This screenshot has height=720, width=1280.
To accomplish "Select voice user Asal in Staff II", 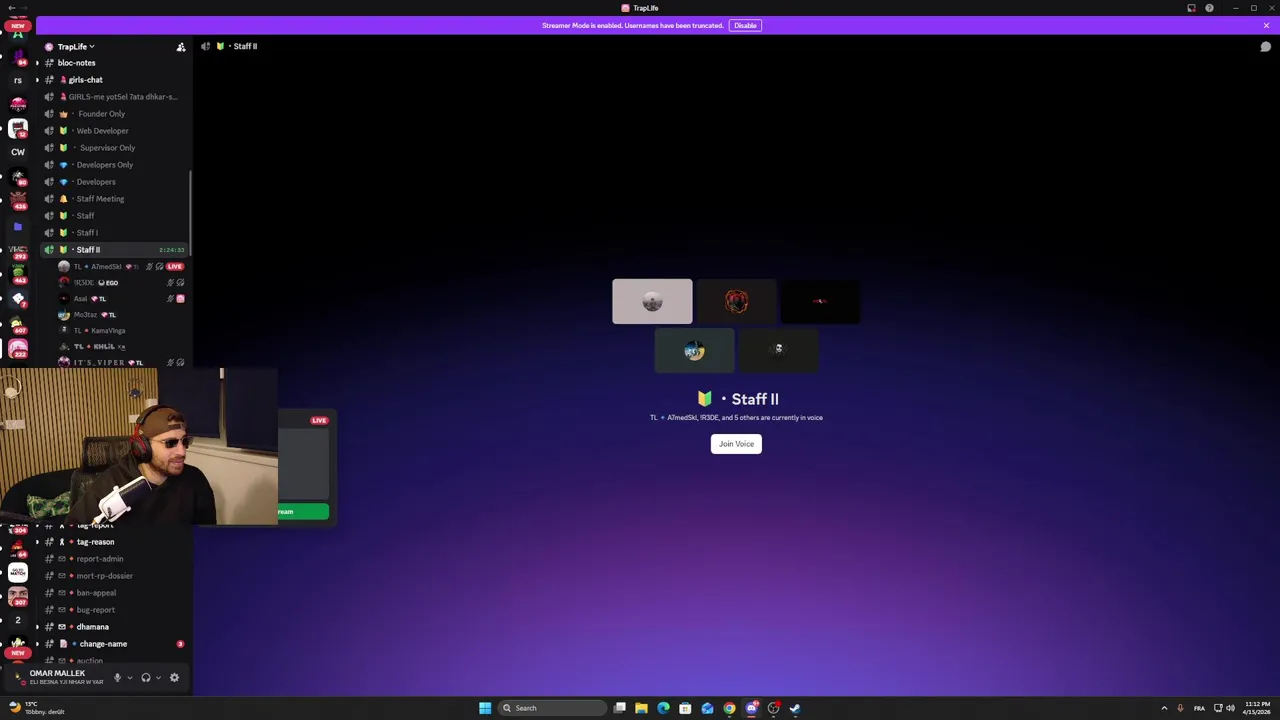I will click(x=120, y=299).
